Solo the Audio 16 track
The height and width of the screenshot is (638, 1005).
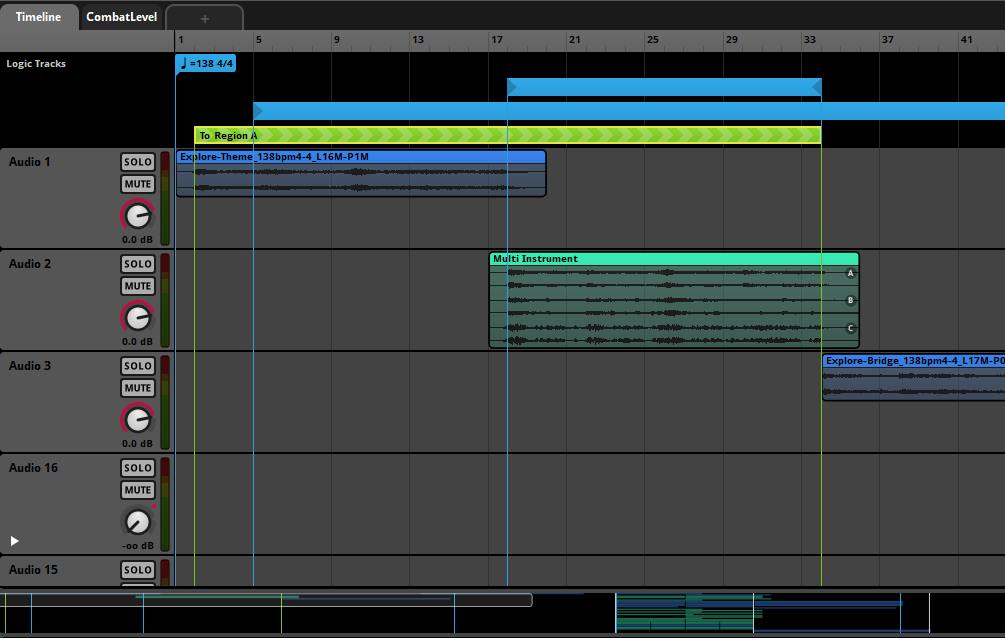point(138,467)
